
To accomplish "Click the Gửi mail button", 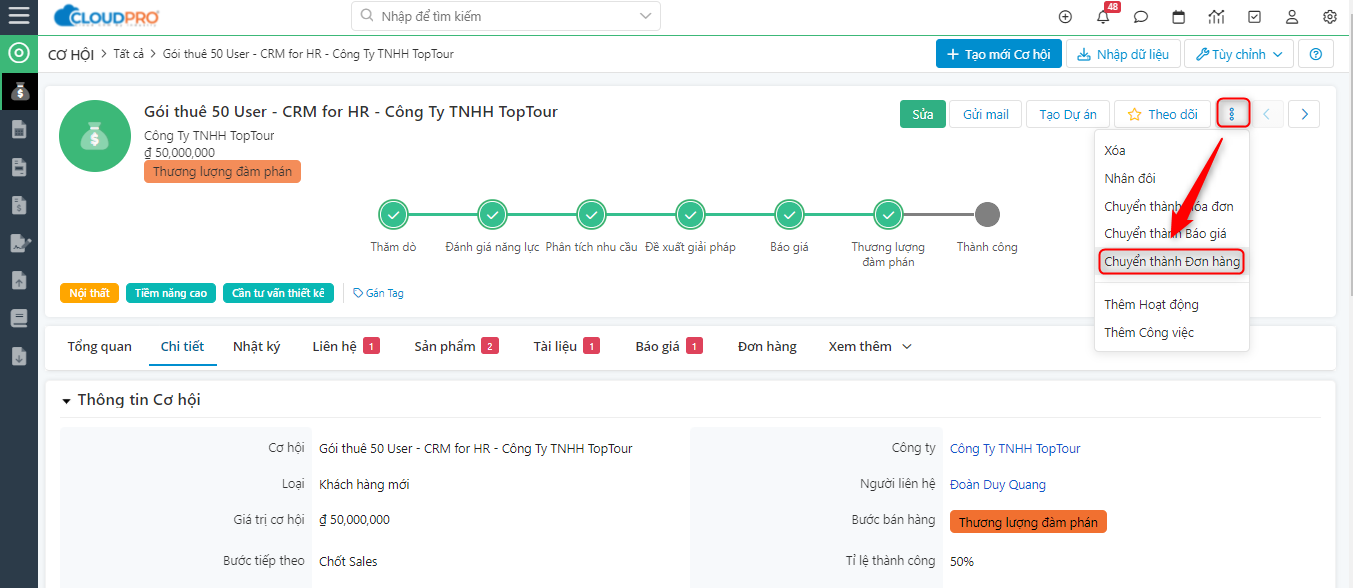I will click(985, 114).
